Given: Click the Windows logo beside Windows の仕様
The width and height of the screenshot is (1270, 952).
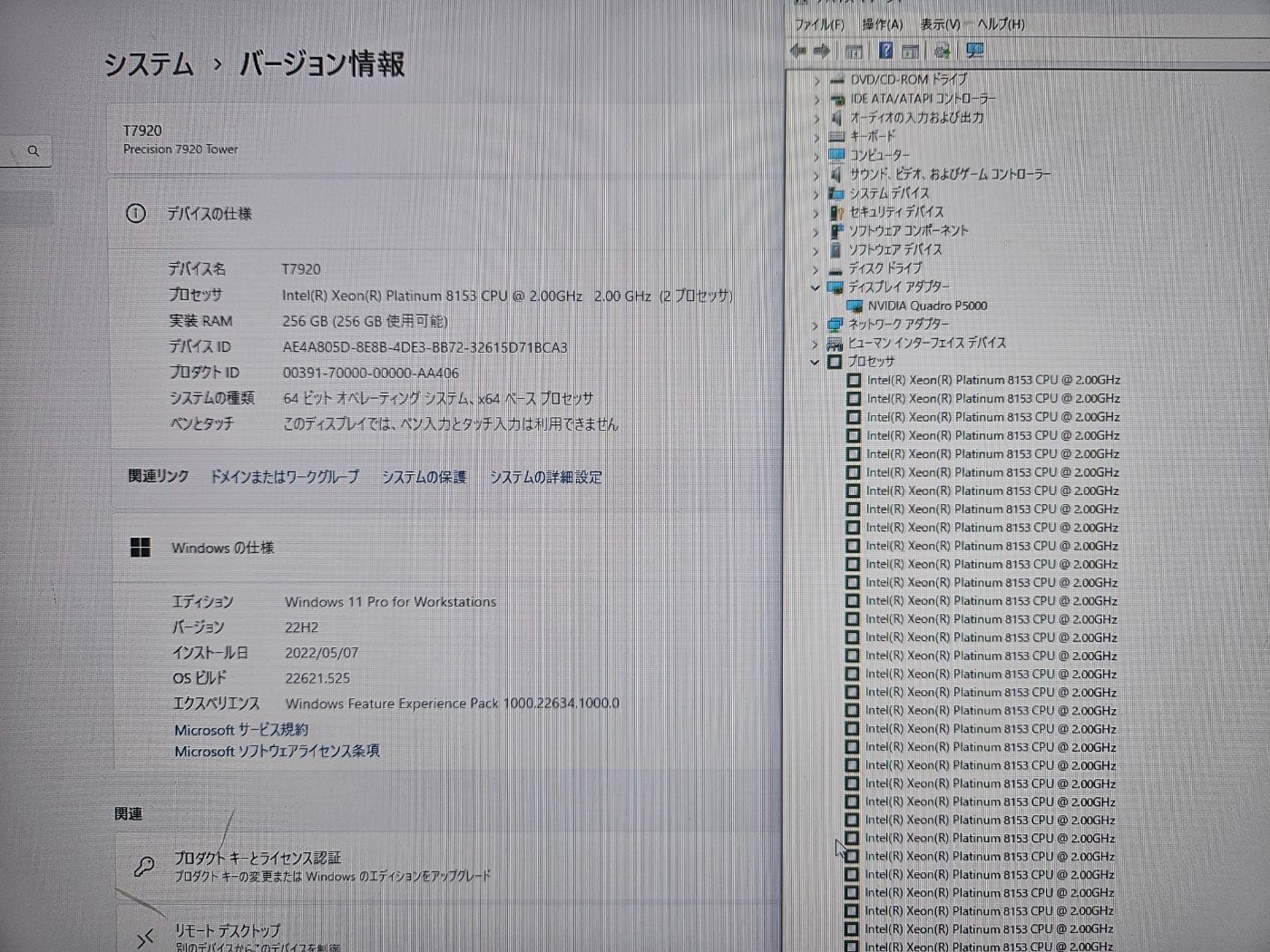Looking at the screenshot, I should click(x=141, y=548).
